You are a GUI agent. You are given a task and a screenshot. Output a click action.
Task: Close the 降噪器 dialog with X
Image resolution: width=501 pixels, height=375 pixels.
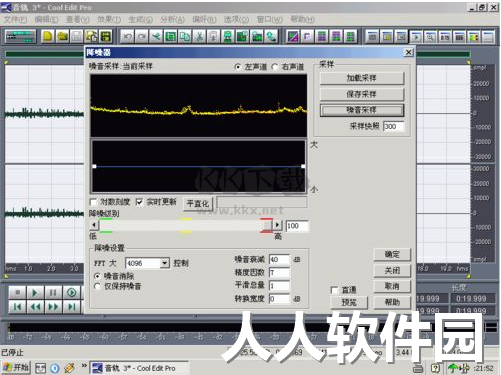[408, 52]
